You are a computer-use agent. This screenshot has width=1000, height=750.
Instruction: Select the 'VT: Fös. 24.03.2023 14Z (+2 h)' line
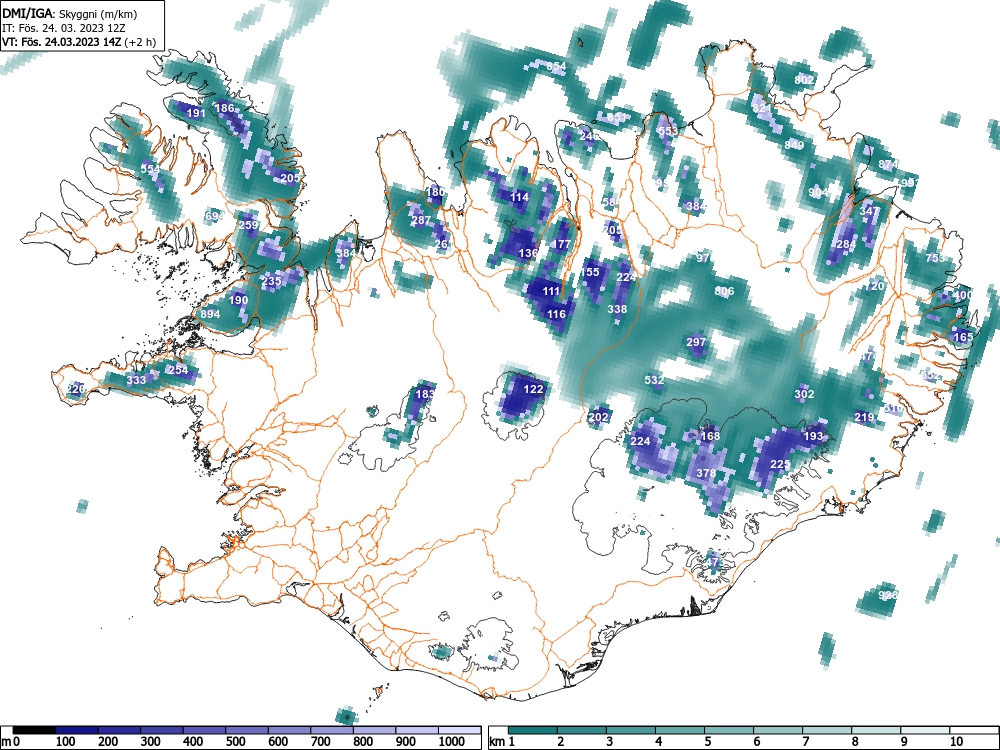tap(79, 42)
